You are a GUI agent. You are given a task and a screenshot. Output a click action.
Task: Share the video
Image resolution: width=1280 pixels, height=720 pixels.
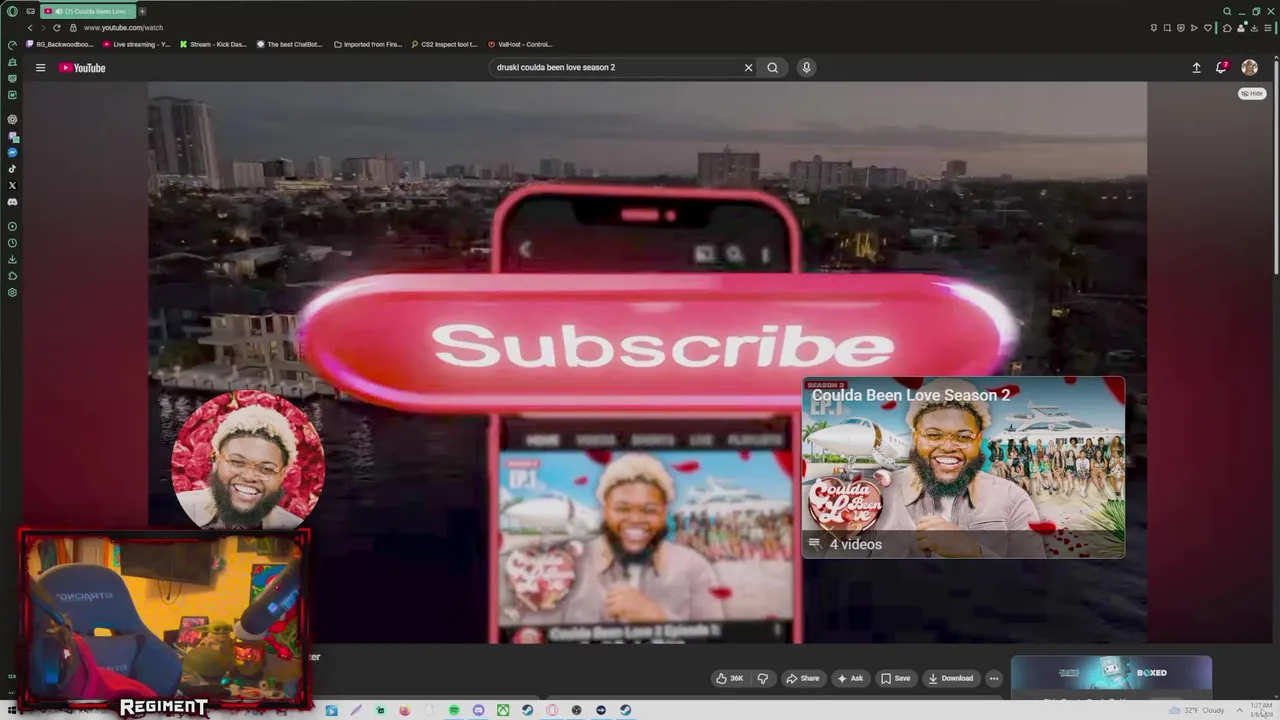pos(802,678)
